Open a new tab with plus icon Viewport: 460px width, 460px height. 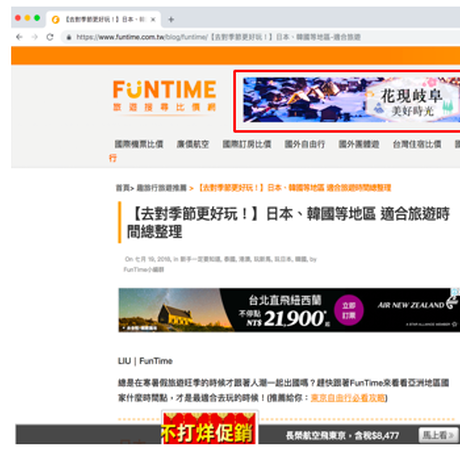point(171,20)
